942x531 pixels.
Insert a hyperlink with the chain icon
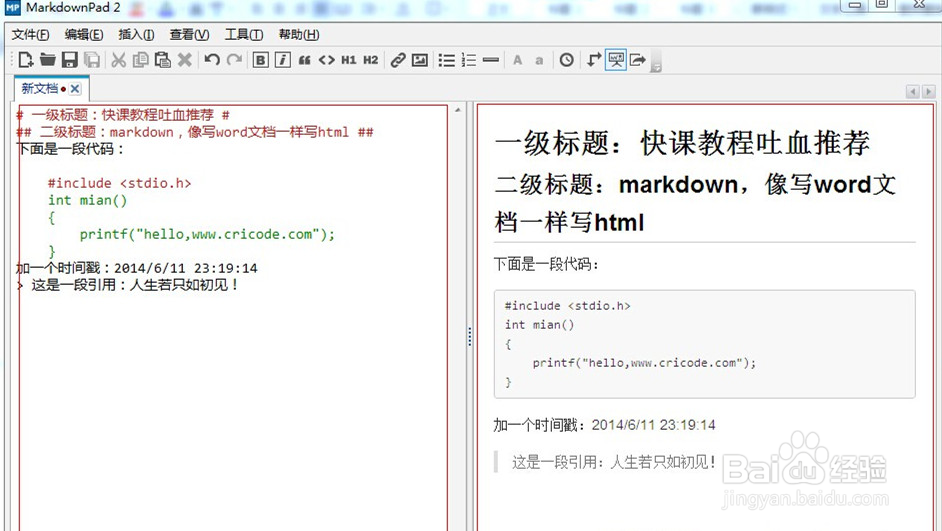(x=398, y=59)
